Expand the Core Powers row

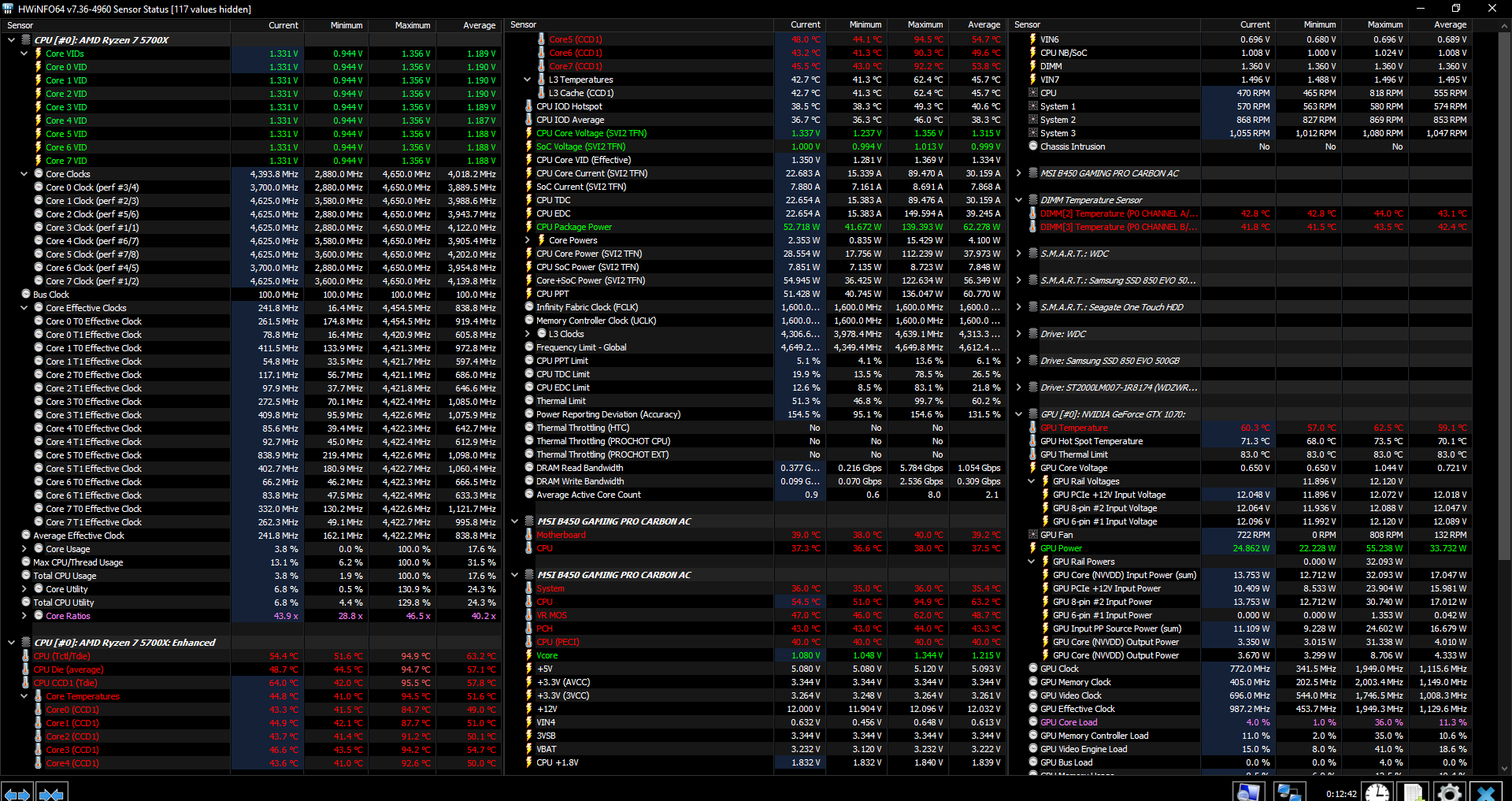pyautogui.click(x=528, y=240)
